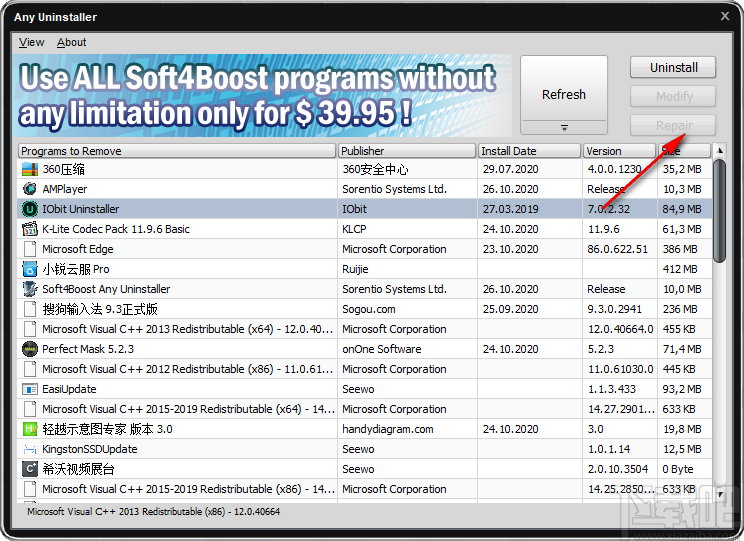Sort by Version column header
744x541 pixels.
point(620,151)
